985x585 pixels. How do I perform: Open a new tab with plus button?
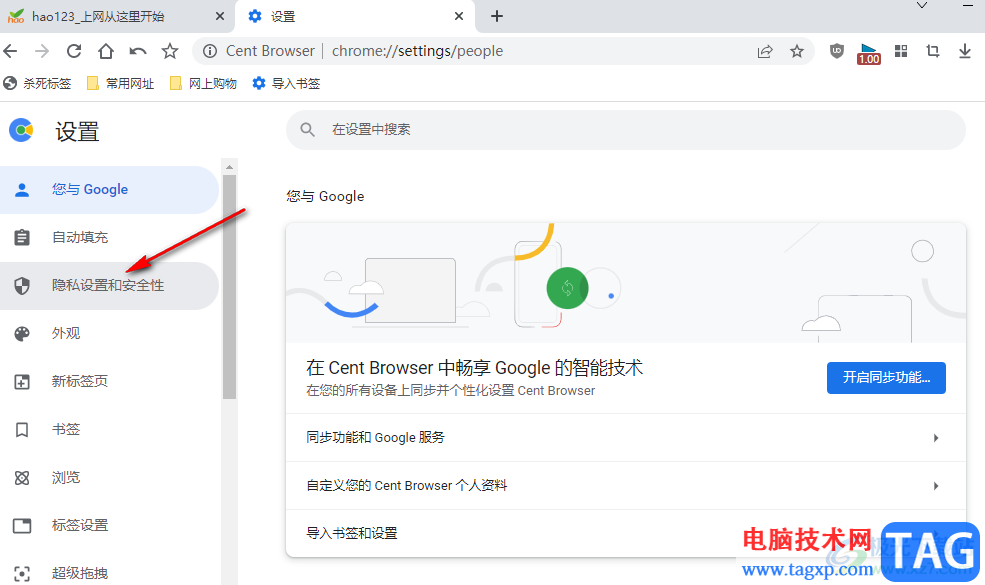(496, 16)
